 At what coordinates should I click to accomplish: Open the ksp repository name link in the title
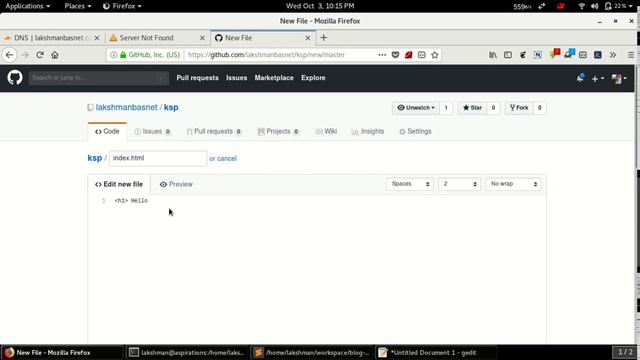click(x=171, y=107)
